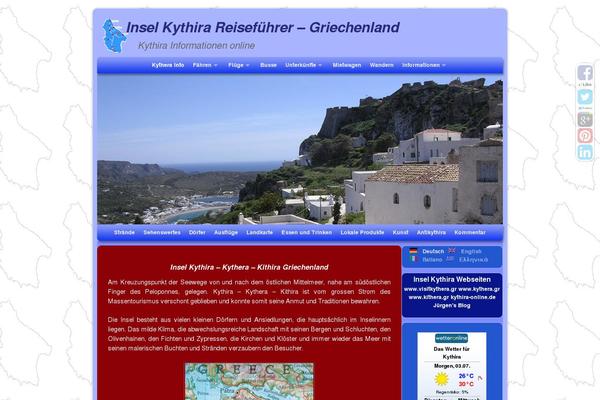Open the Kommentar page

click(470, 232)
